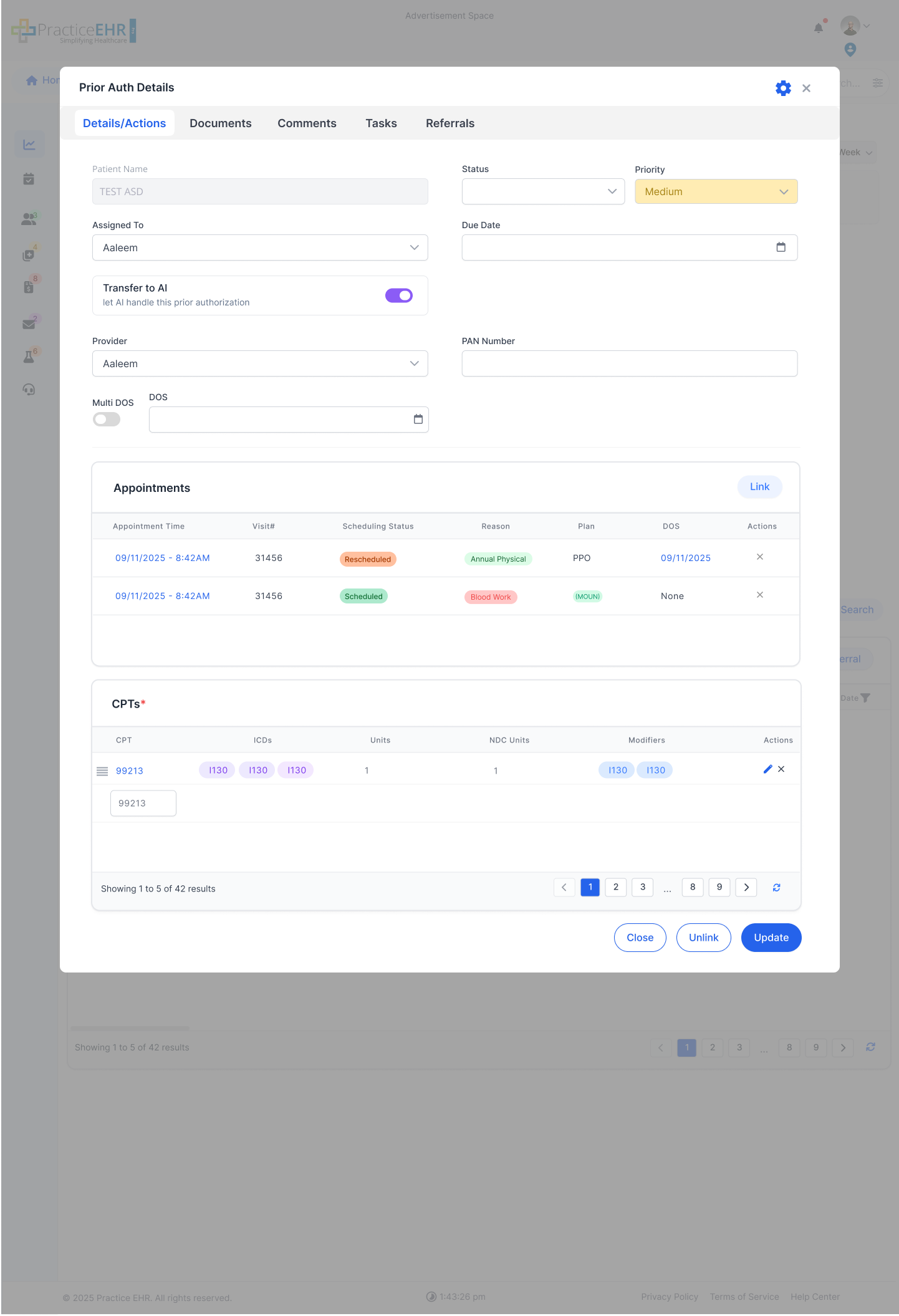This screenshot has width=899, height=1316.
Task: Switch to the Documents tab
Action: 221,123
